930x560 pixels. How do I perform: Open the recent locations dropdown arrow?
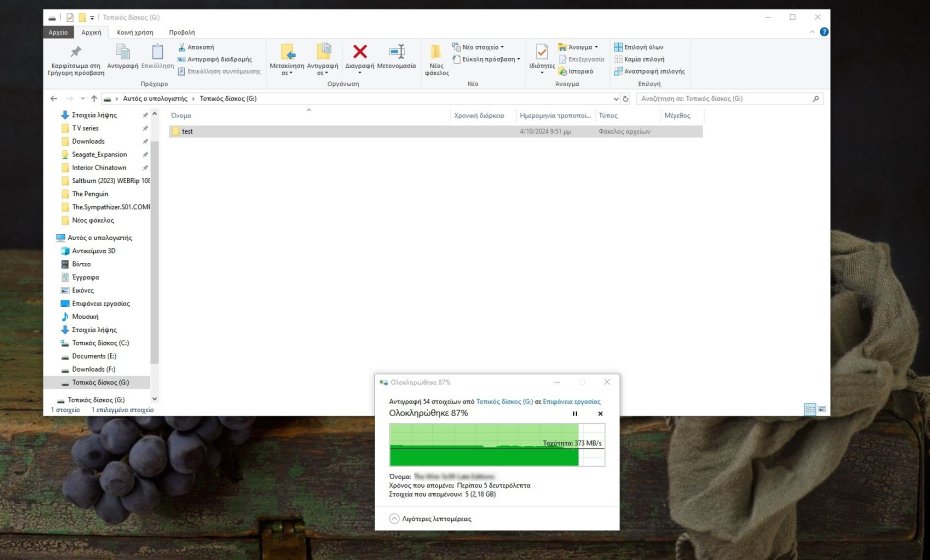click(x=82, y=98)
